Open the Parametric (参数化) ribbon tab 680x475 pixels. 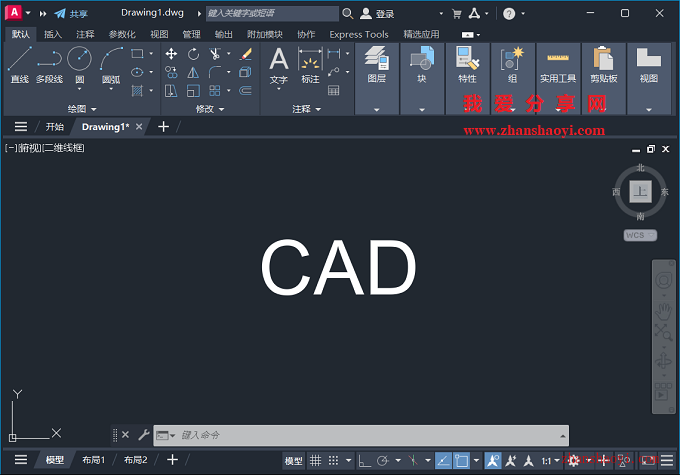pos(122,34)
